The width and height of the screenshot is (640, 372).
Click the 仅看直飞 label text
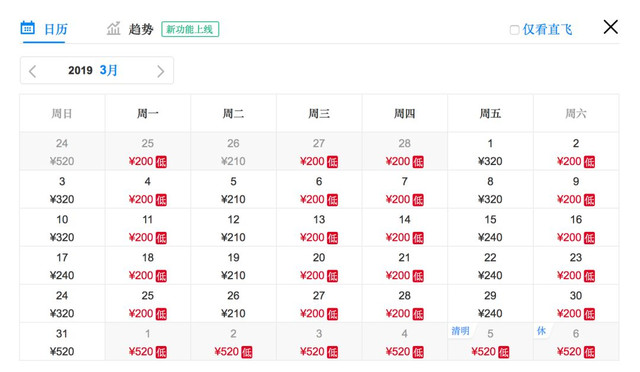(547, 29)
